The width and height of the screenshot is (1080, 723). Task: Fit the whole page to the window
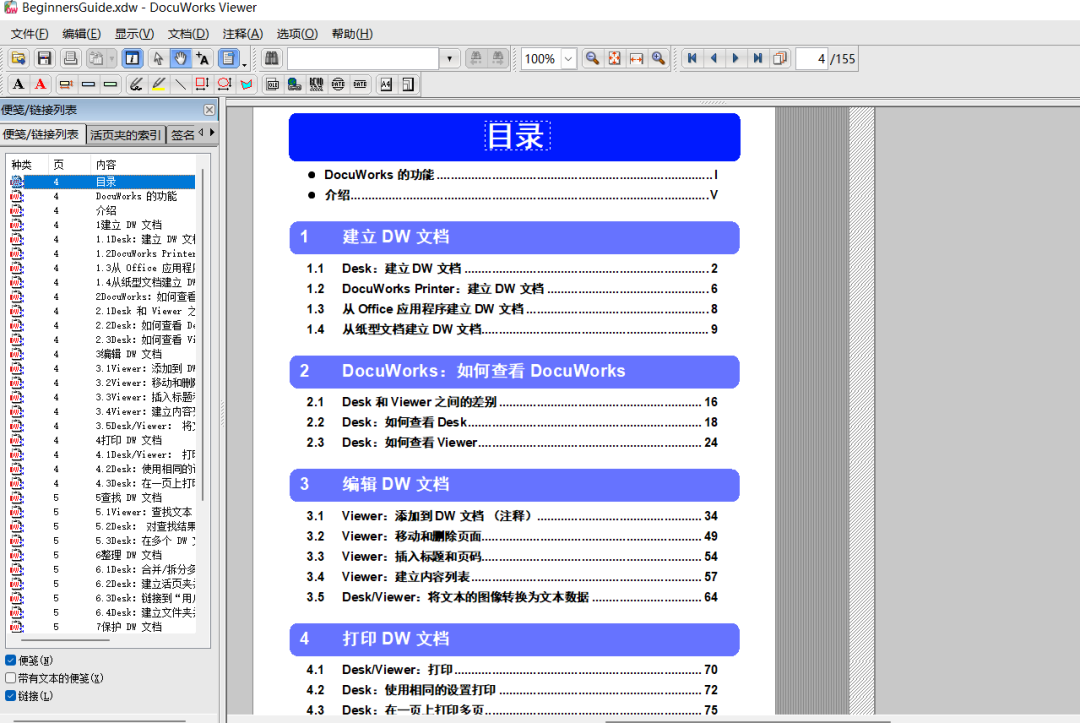click(x=614, y=59)
